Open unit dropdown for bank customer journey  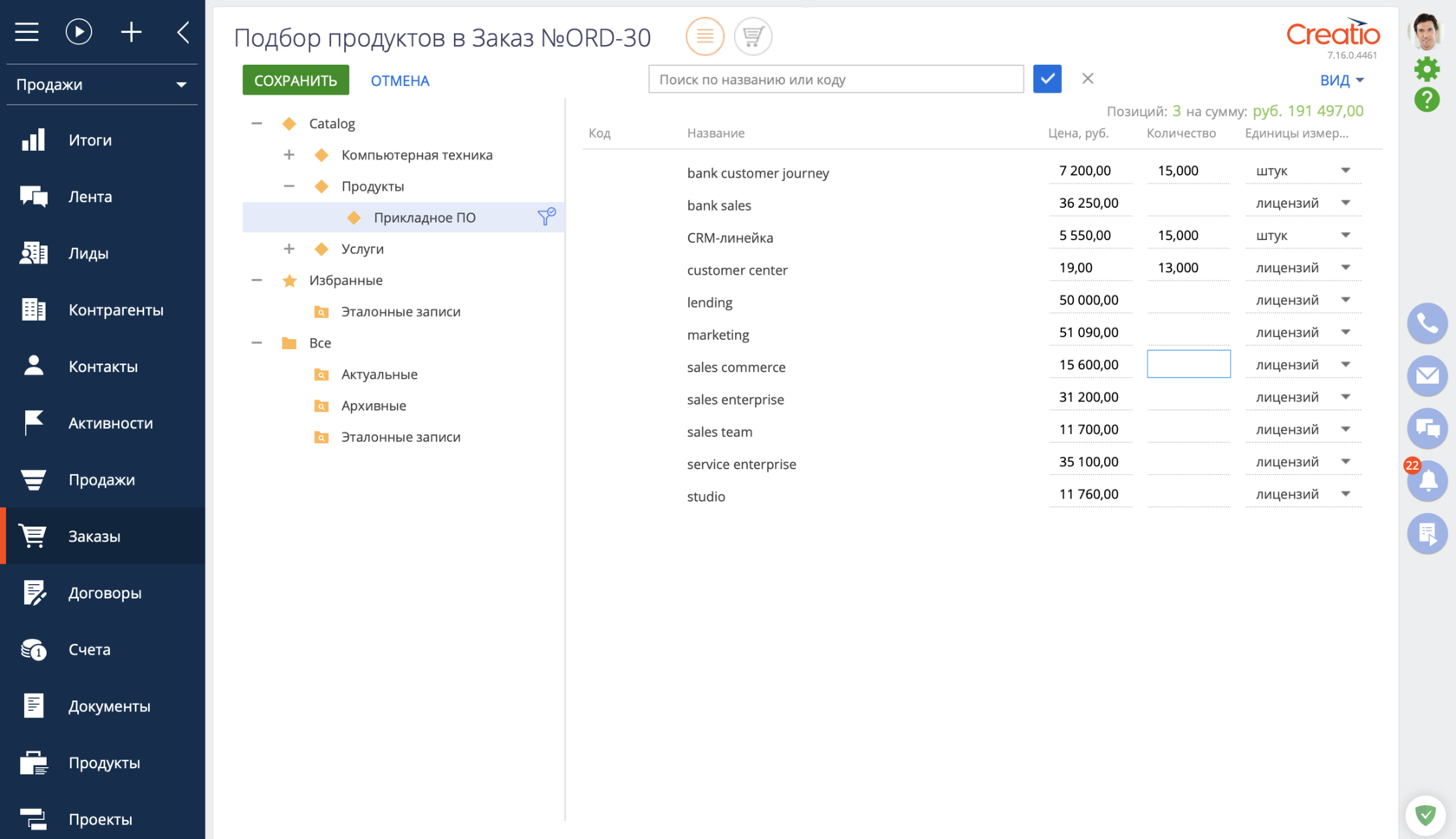click(x=1345, y=171)
